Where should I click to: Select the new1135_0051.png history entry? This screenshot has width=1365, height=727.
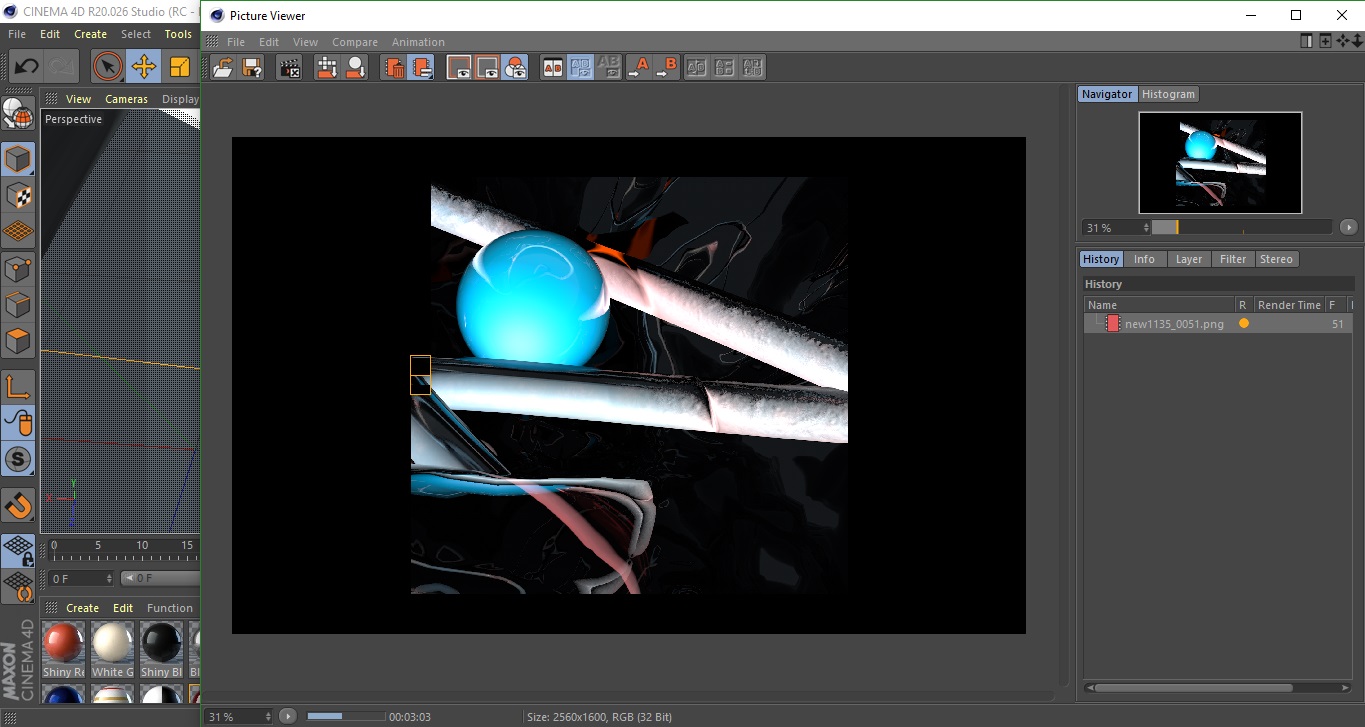point(1217,324)
